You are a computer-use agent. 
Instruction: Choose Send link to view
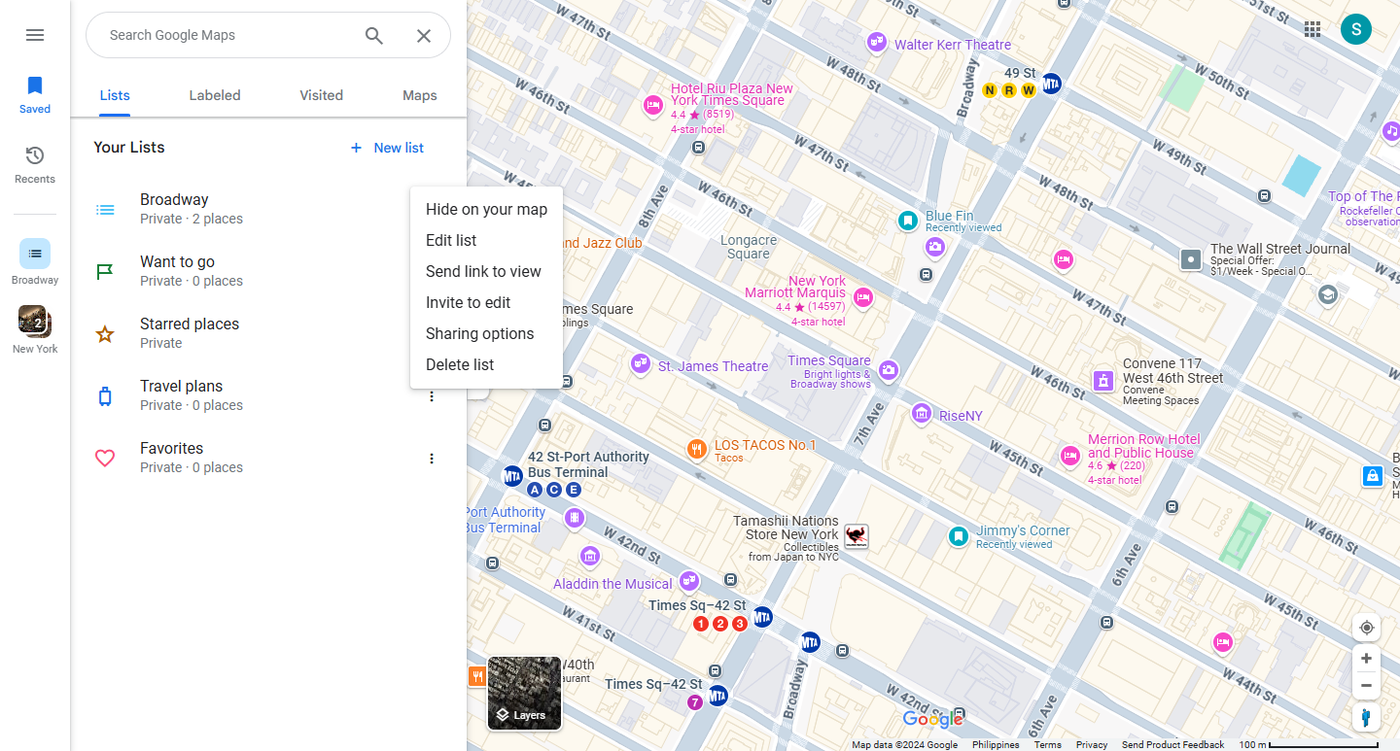tap(487, 271)
